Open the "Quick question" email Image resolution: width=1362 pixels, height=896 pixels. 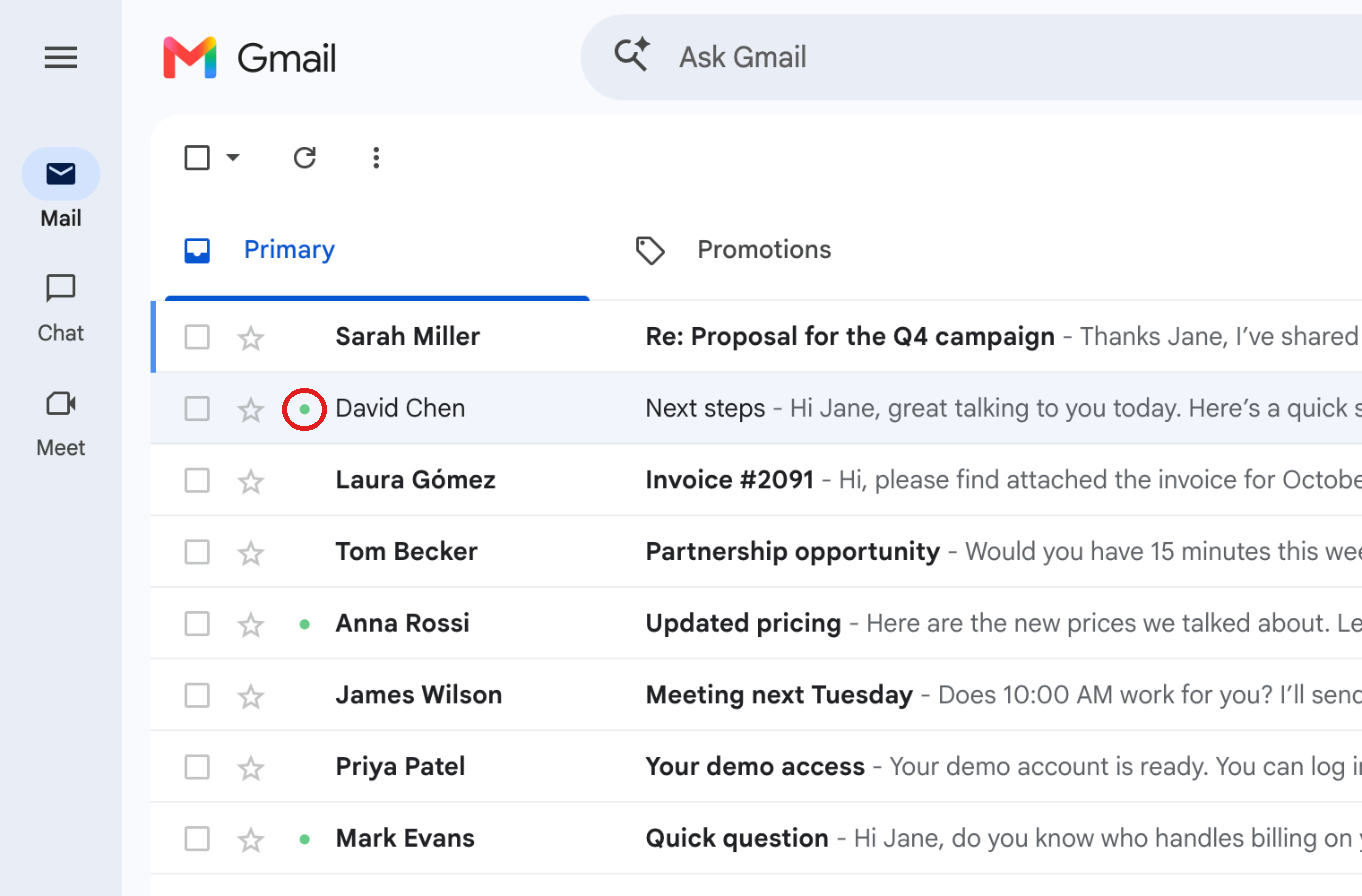pos(737,839)
